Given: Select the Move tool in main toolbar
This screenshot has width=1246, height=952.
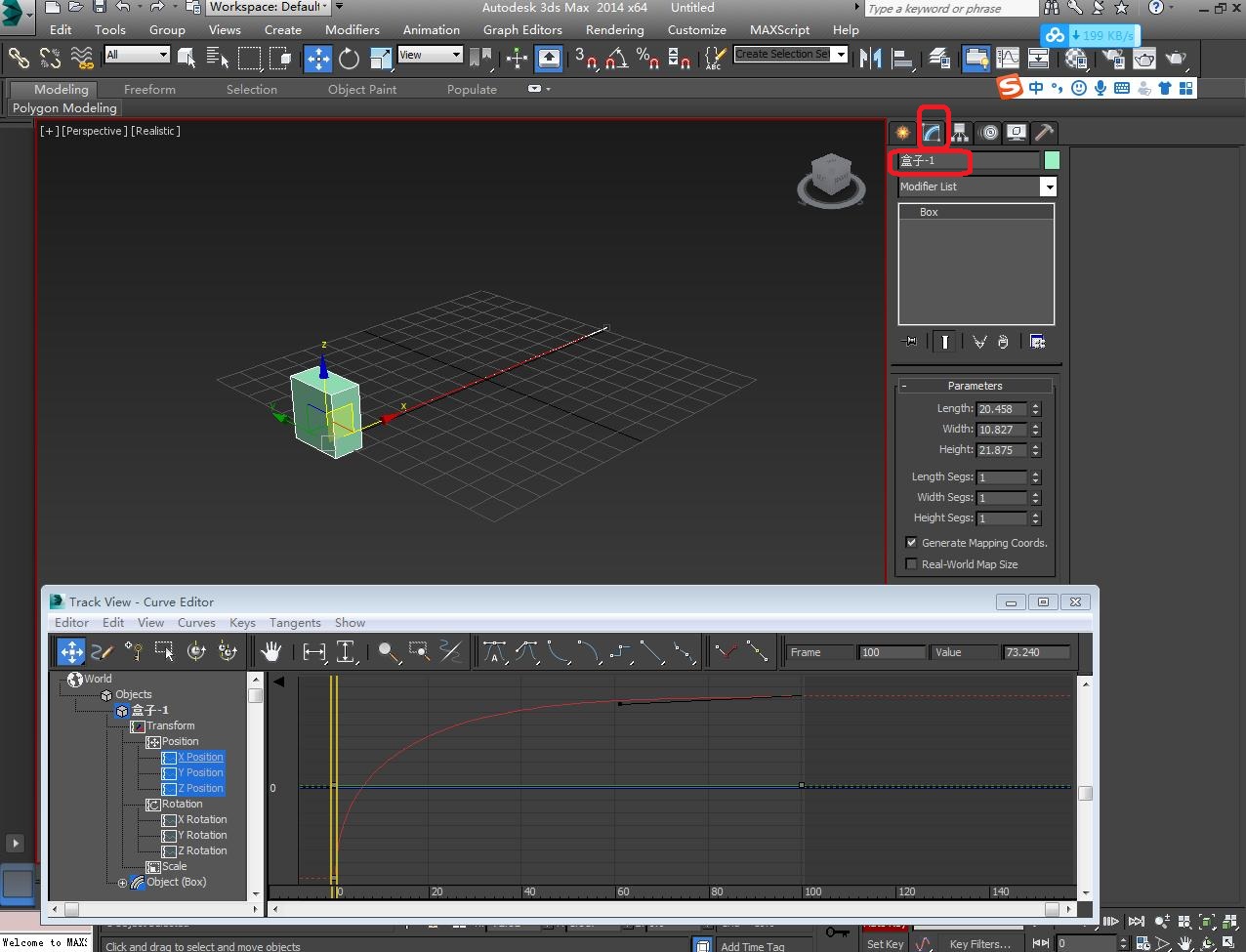Looking at the screenshot, I should (x=318, y=59).
